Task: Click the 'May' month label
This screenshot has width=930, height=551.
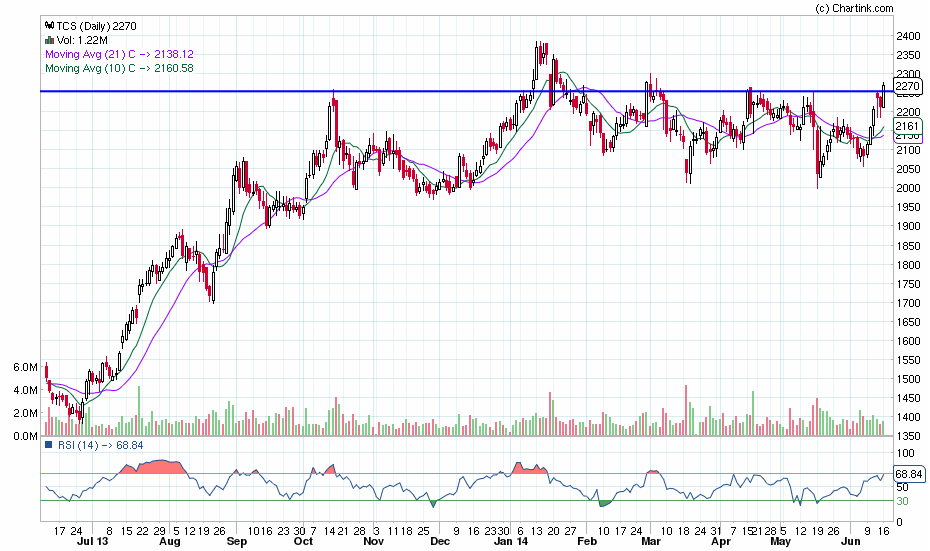Action: (x=780, y=541)
